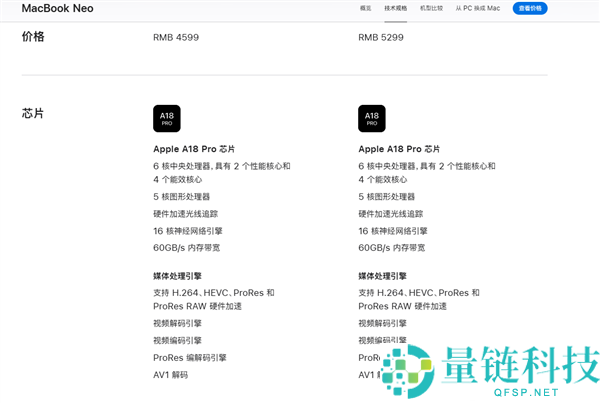
Task: Click right column 16 核神经网络引擎 text
Action: (393, 231)
